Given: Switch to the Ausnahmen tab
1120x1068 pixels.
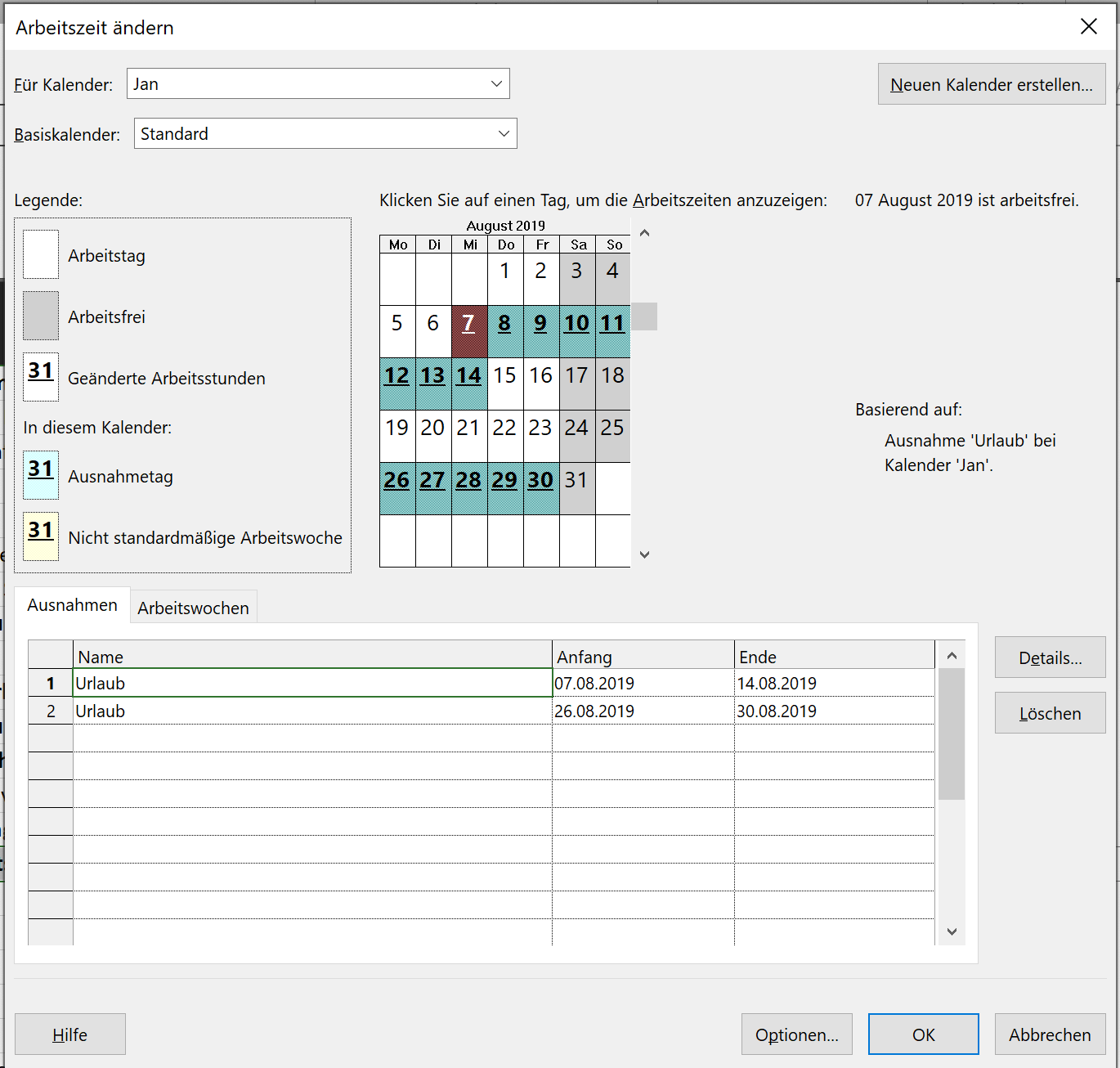Looking at the screenshot, I should tap(72, 605).
